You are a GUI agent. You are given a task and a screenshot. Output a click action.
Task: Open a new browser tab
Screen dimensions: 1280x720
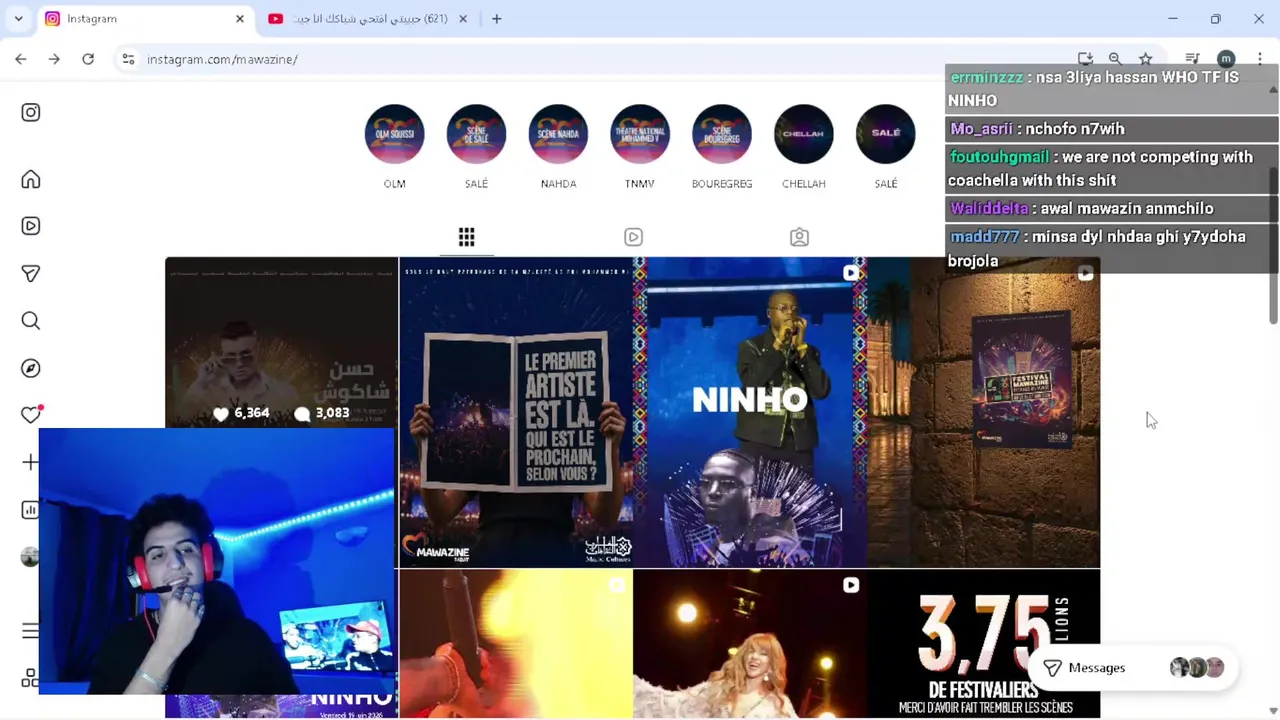tap(496, 19)
